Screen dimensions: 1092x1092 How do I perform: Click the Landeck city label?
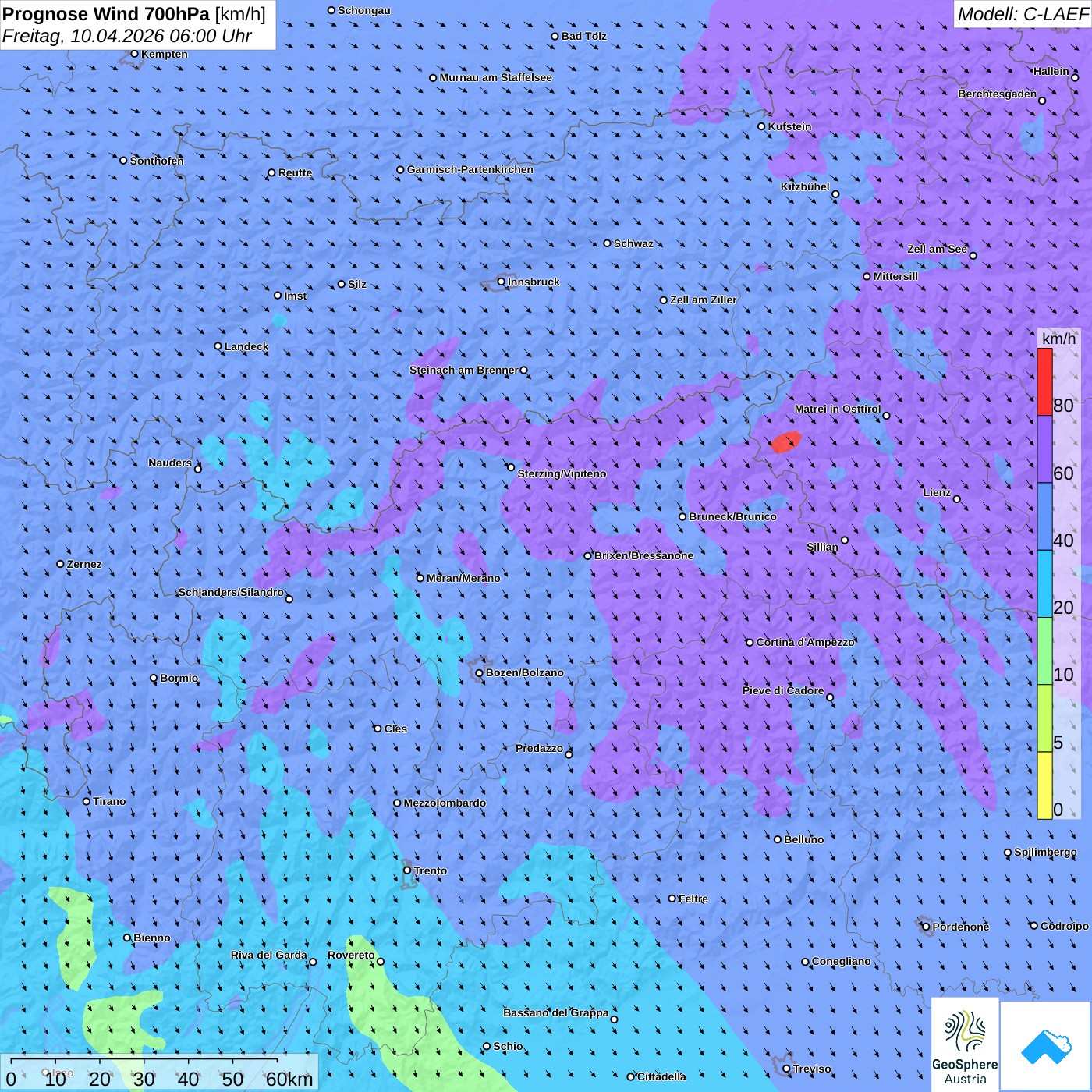[246, 346]
